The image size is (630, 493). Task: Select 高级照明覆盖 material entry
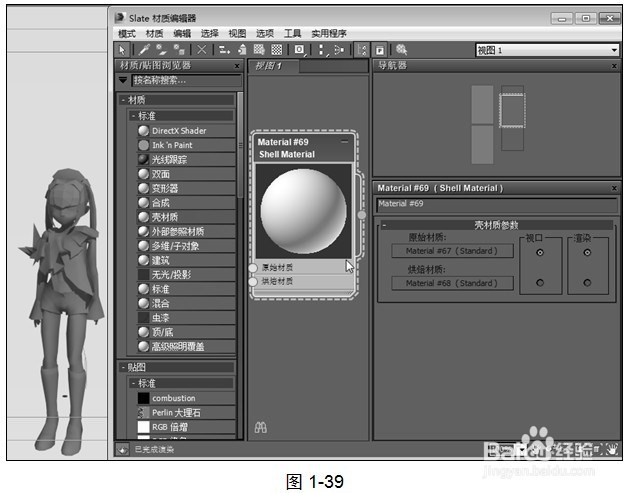point(186,346)
